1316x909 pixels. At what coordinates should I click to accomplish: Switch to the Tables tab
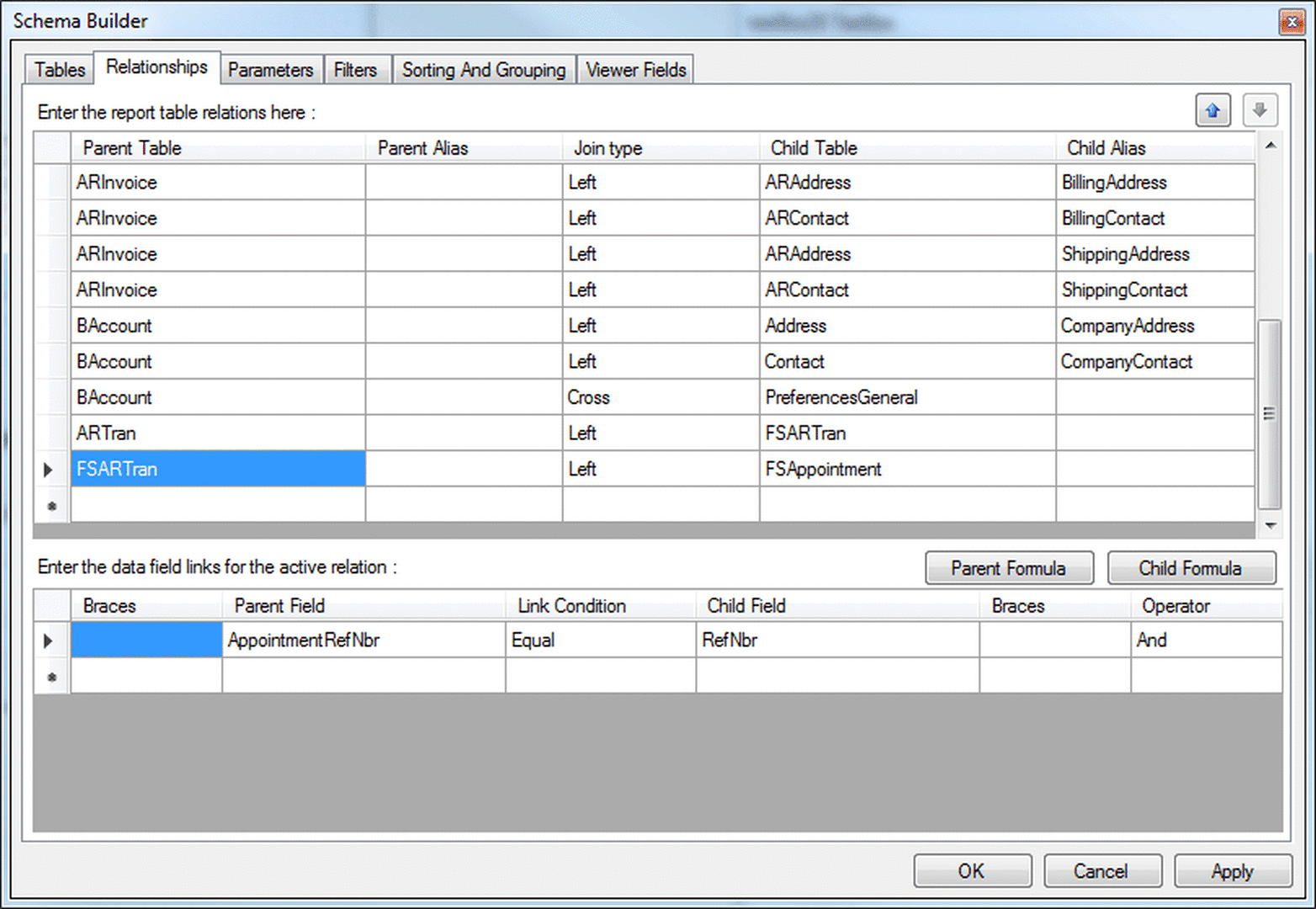(60, 70)
